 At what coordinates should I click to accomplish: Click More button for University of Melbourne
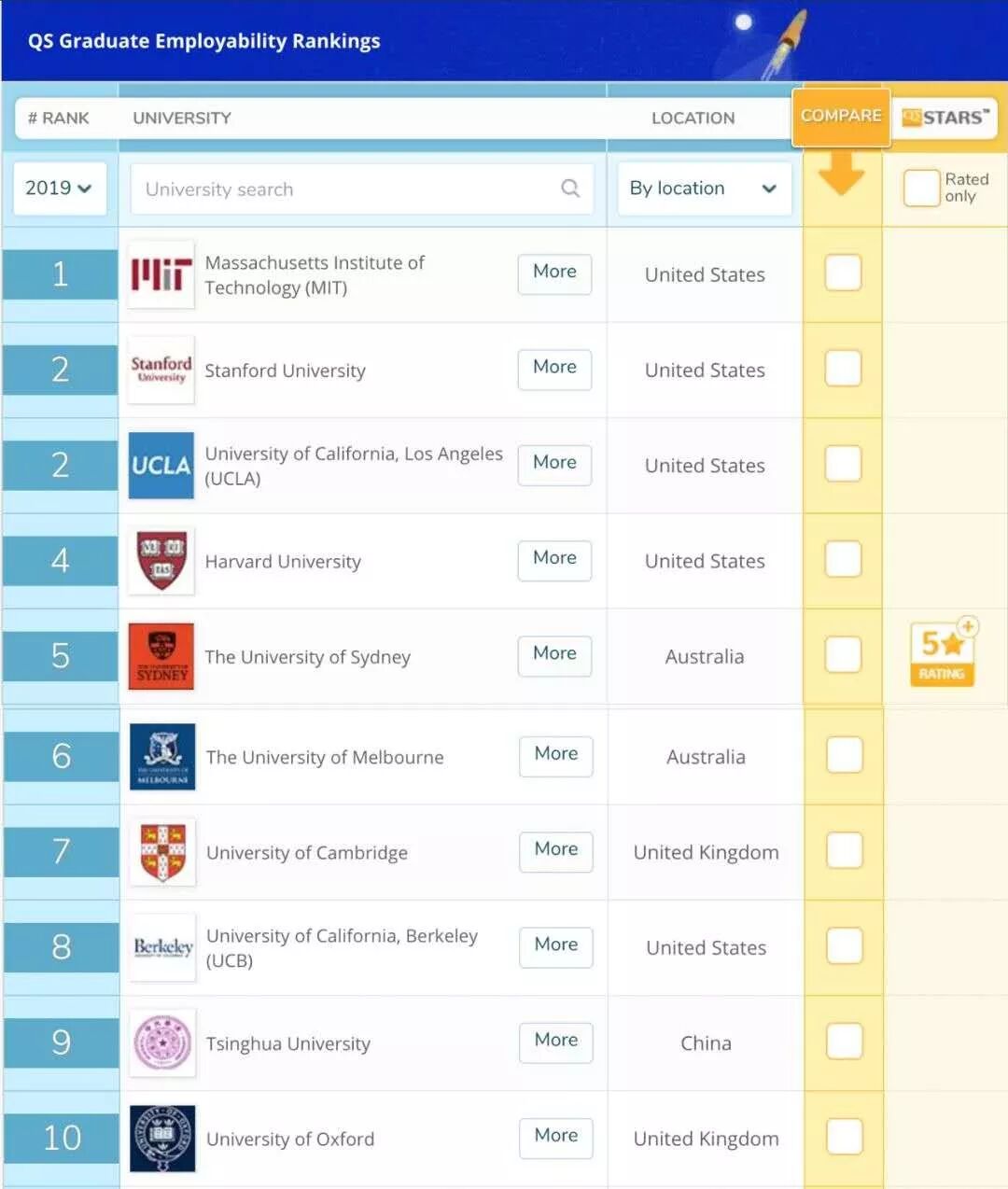pos(556,756)
